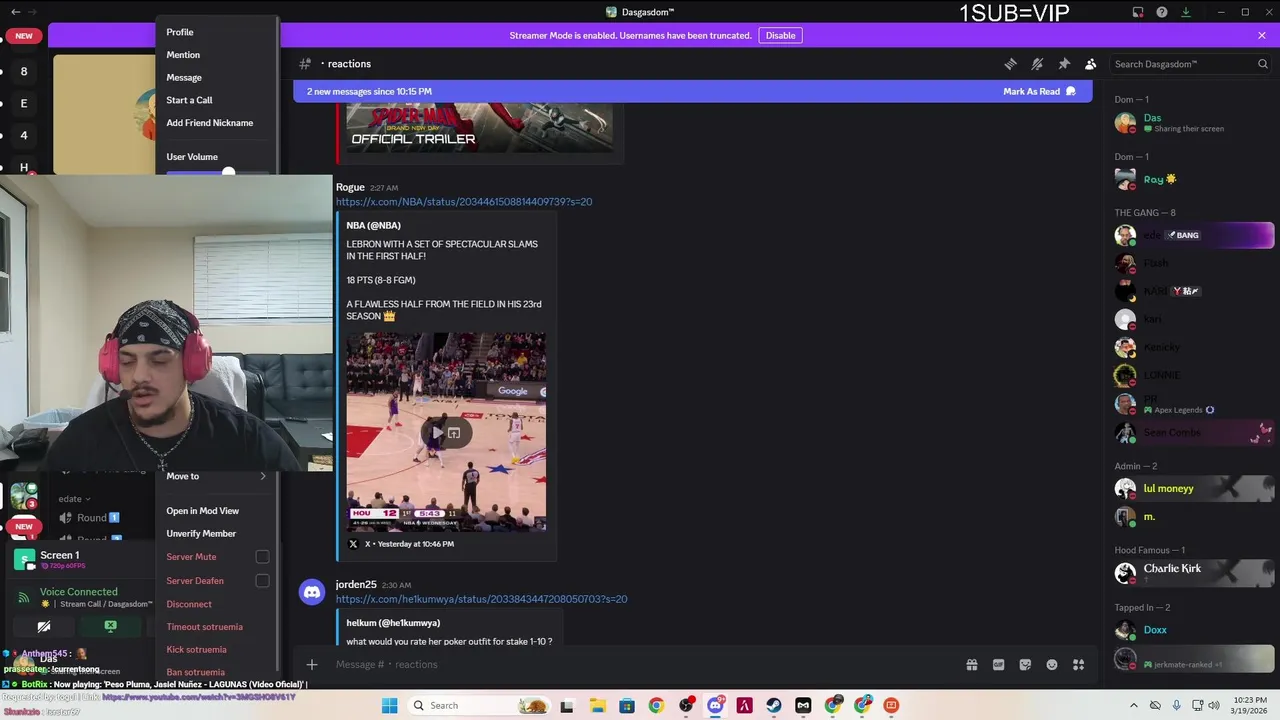1280x720 pixels.
Task: Open the Windows Start menu
Action: point(389,705)
